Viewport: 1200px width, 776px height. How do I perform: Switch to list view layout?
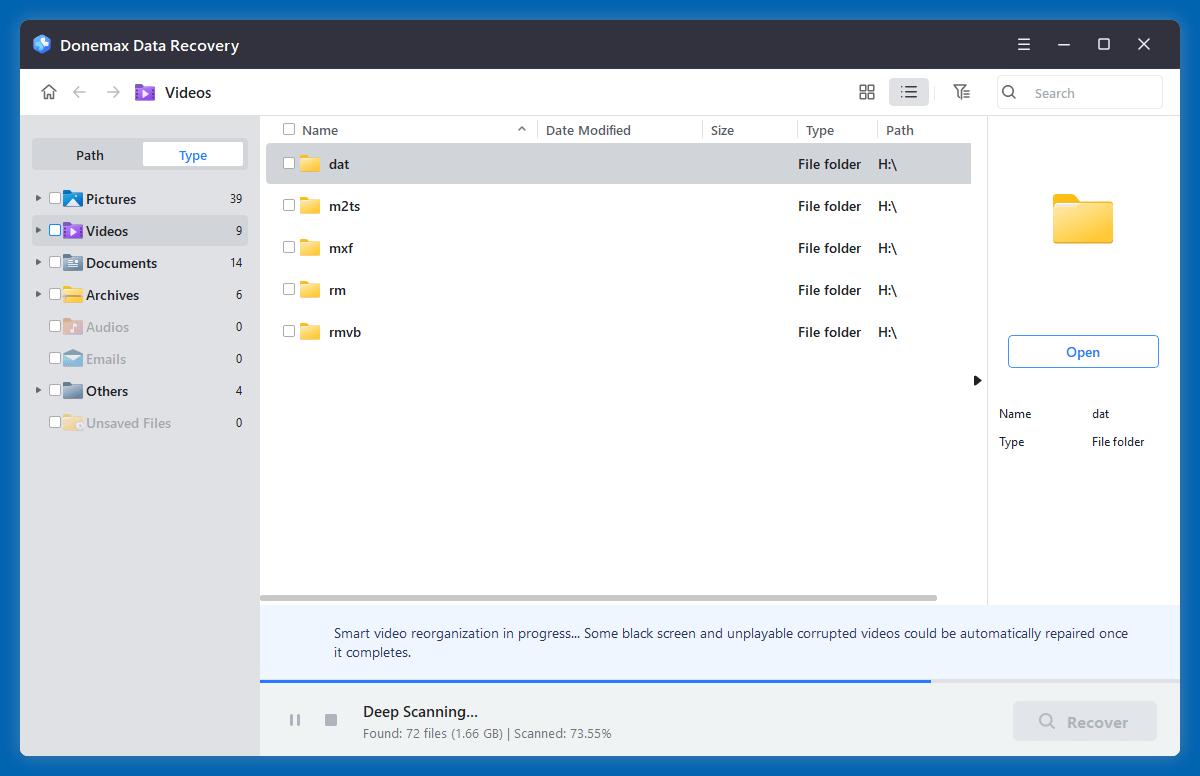908,91
